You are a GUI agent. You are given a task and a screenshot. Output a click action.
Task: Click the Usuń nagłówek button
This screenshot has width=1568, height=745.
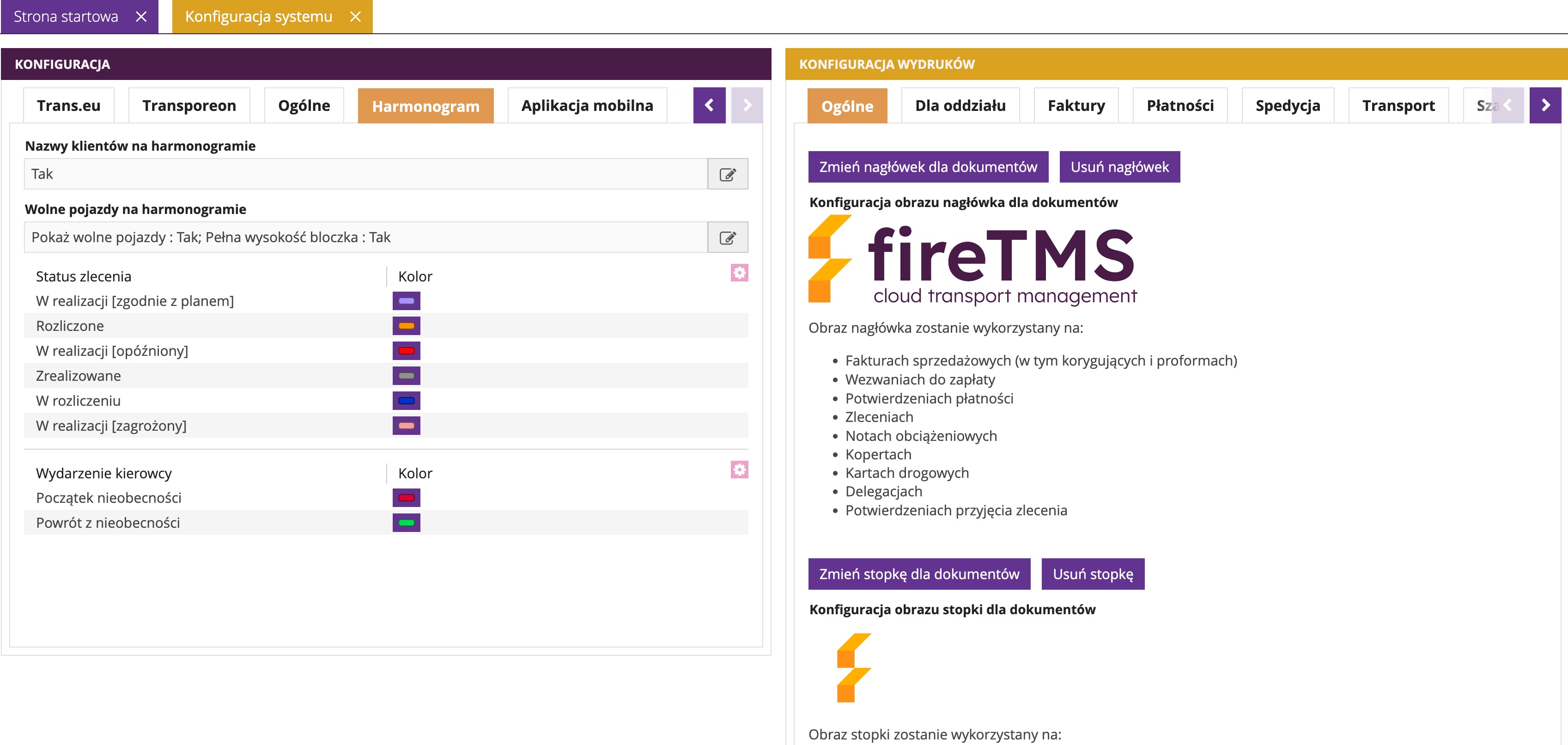click(1119, 167)
